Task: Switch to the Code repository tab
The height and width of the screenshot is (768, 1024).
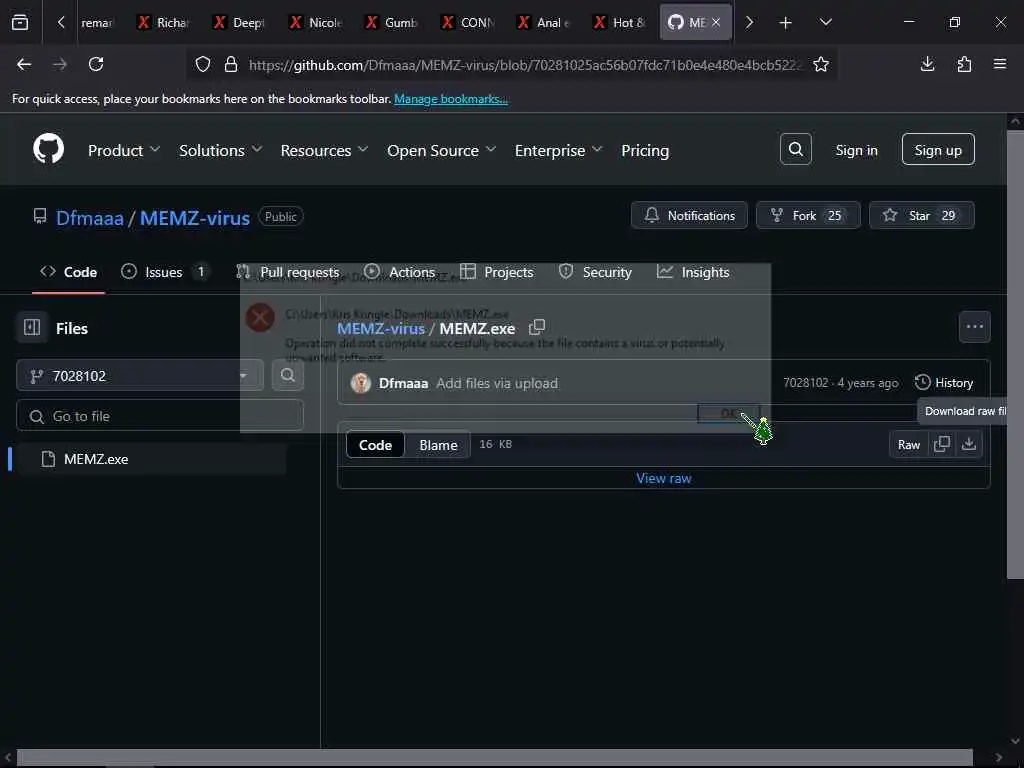Action: [69, 272]
